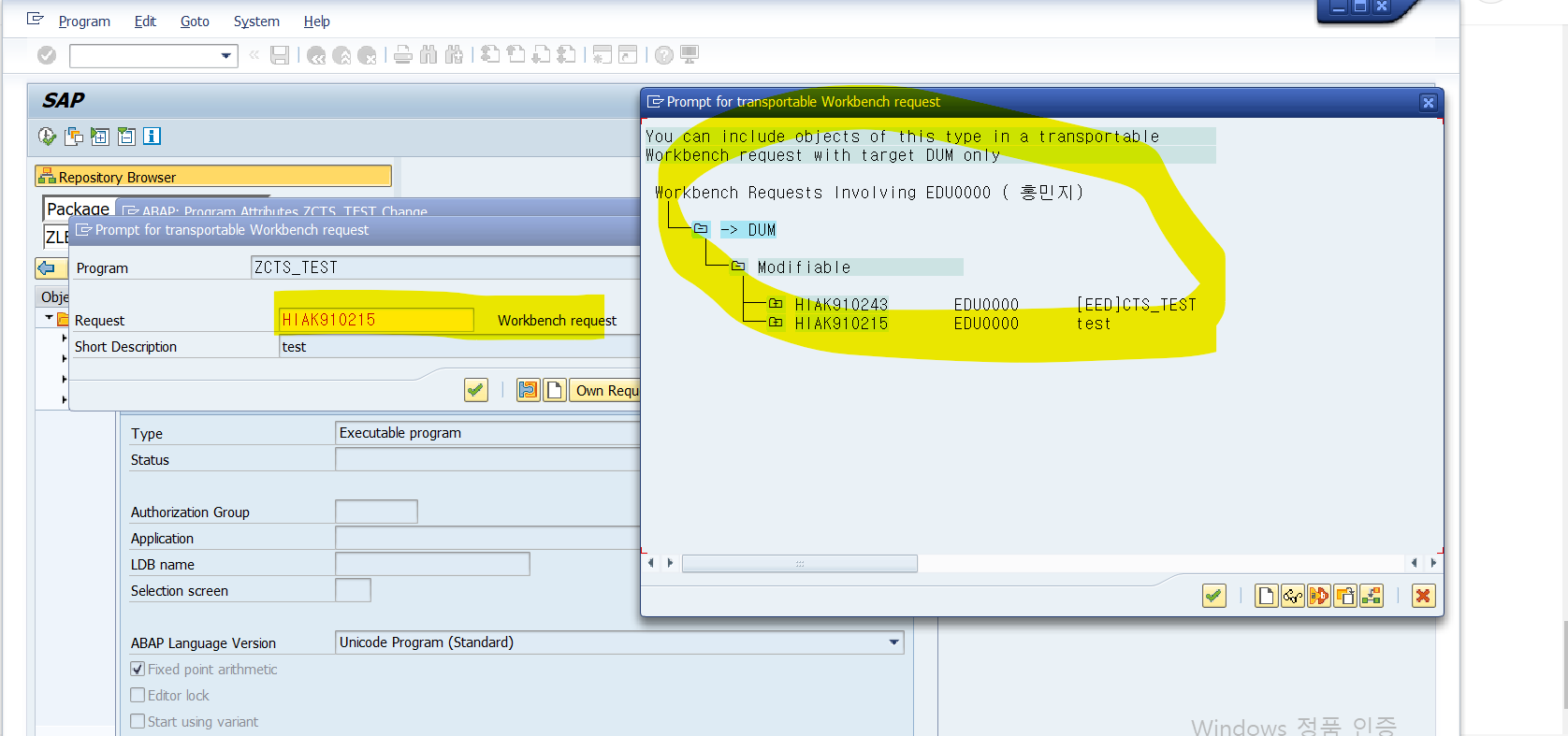Click the orange save-style icon left of Create Request in the left prompt
The image size is (1568, 736).
529,390
